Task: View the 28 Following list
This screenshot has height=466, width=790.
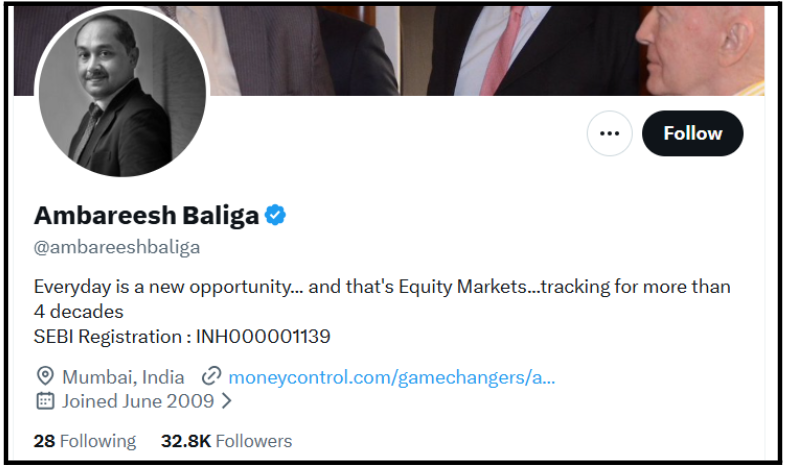Action: 85,441
